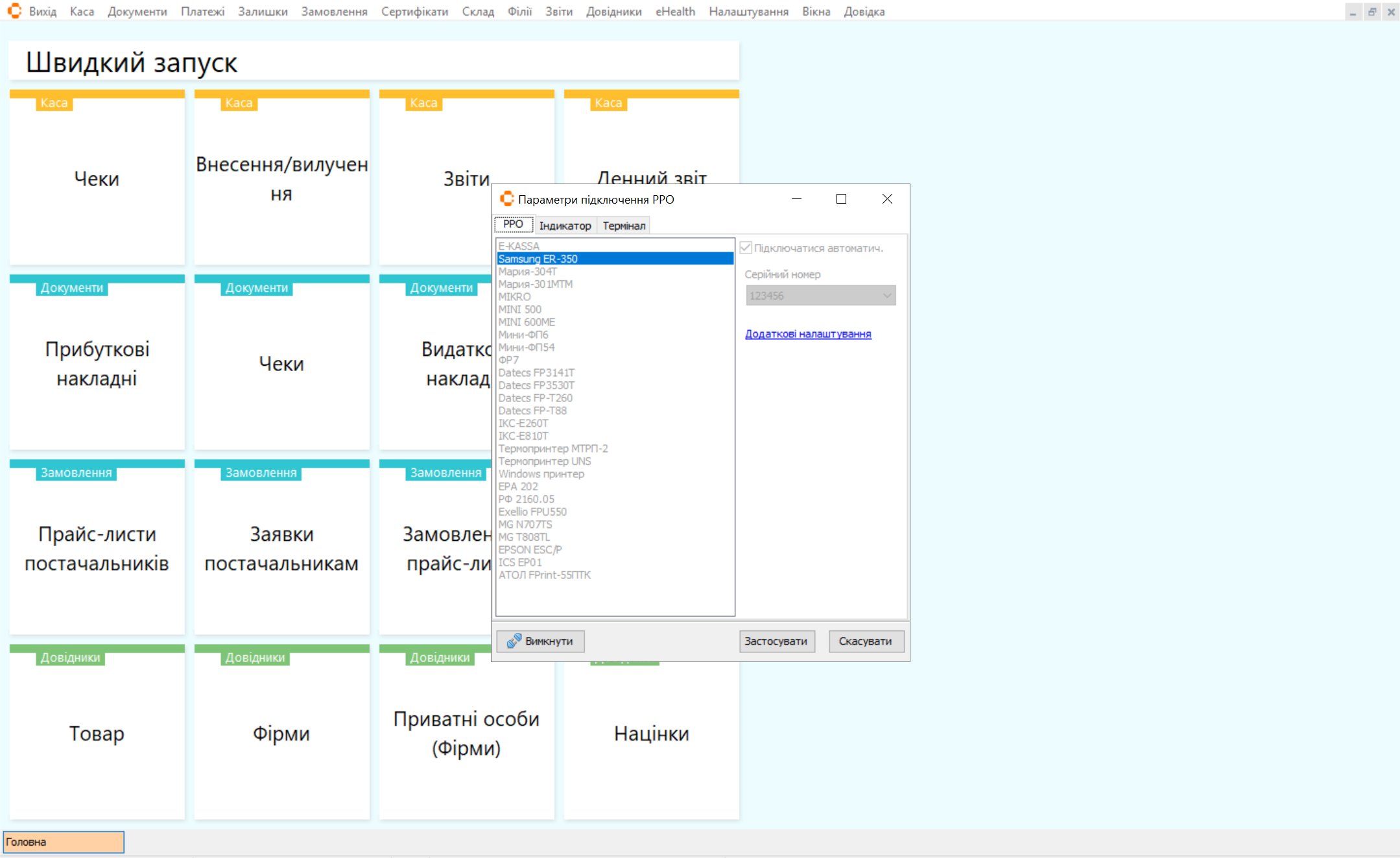Screen dimensions: 1400x858
Task: Open the Додаткові налаштування link
Action: (x=808, y=334)
